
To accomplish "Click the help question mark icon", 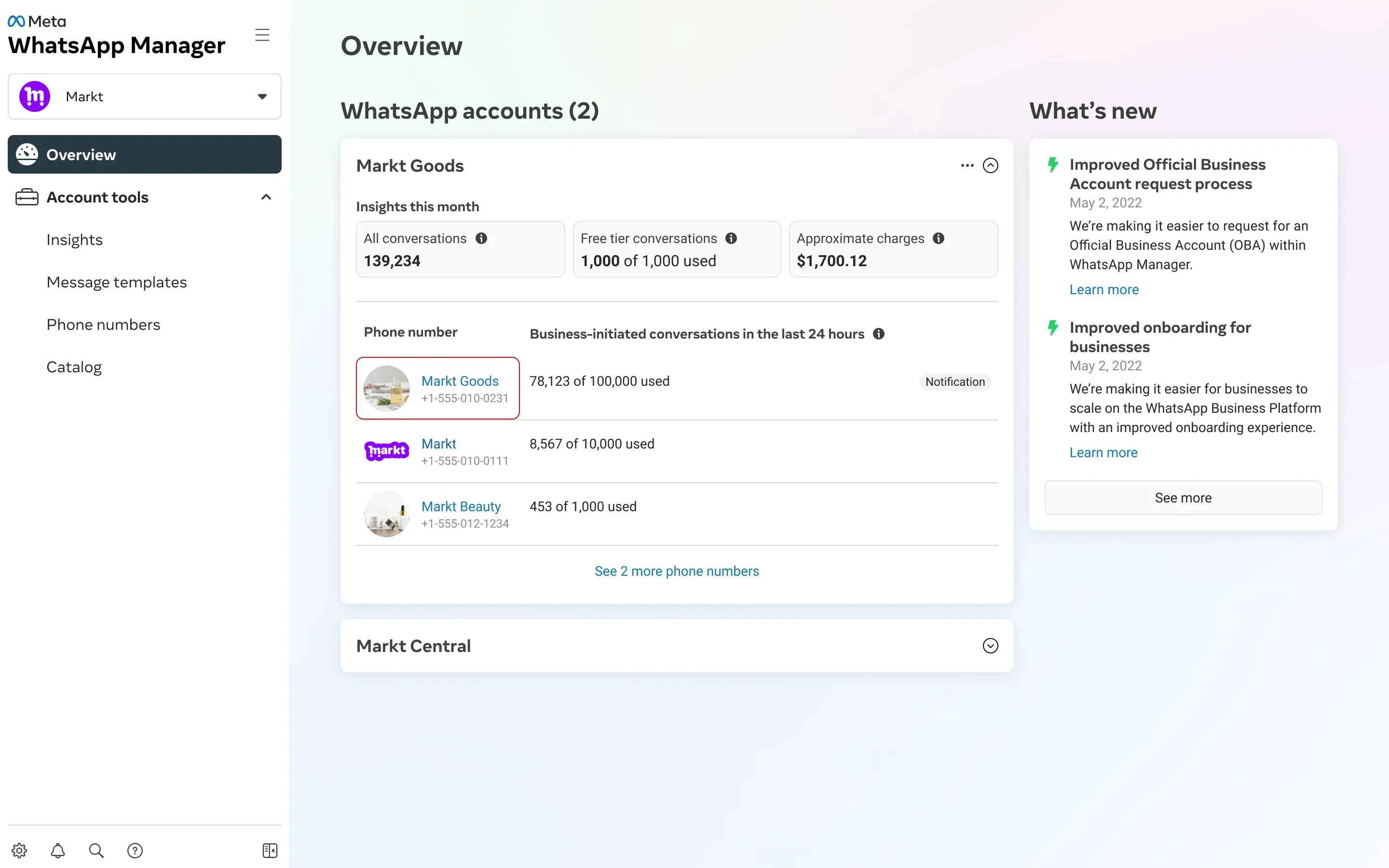I will [135, 851].
